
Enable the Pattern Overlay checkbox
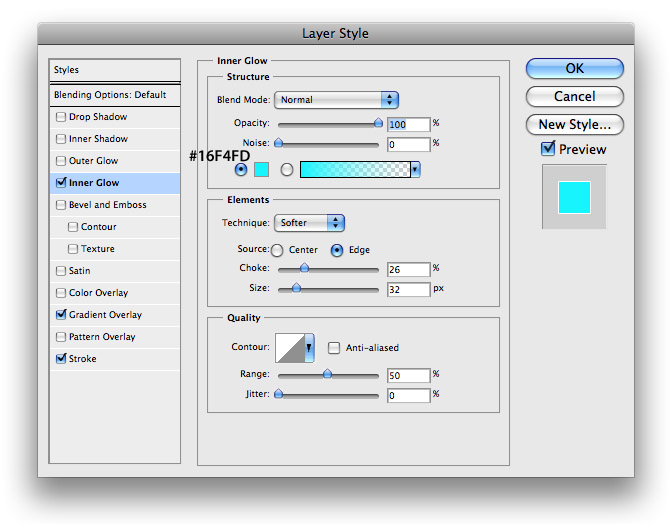61,337
